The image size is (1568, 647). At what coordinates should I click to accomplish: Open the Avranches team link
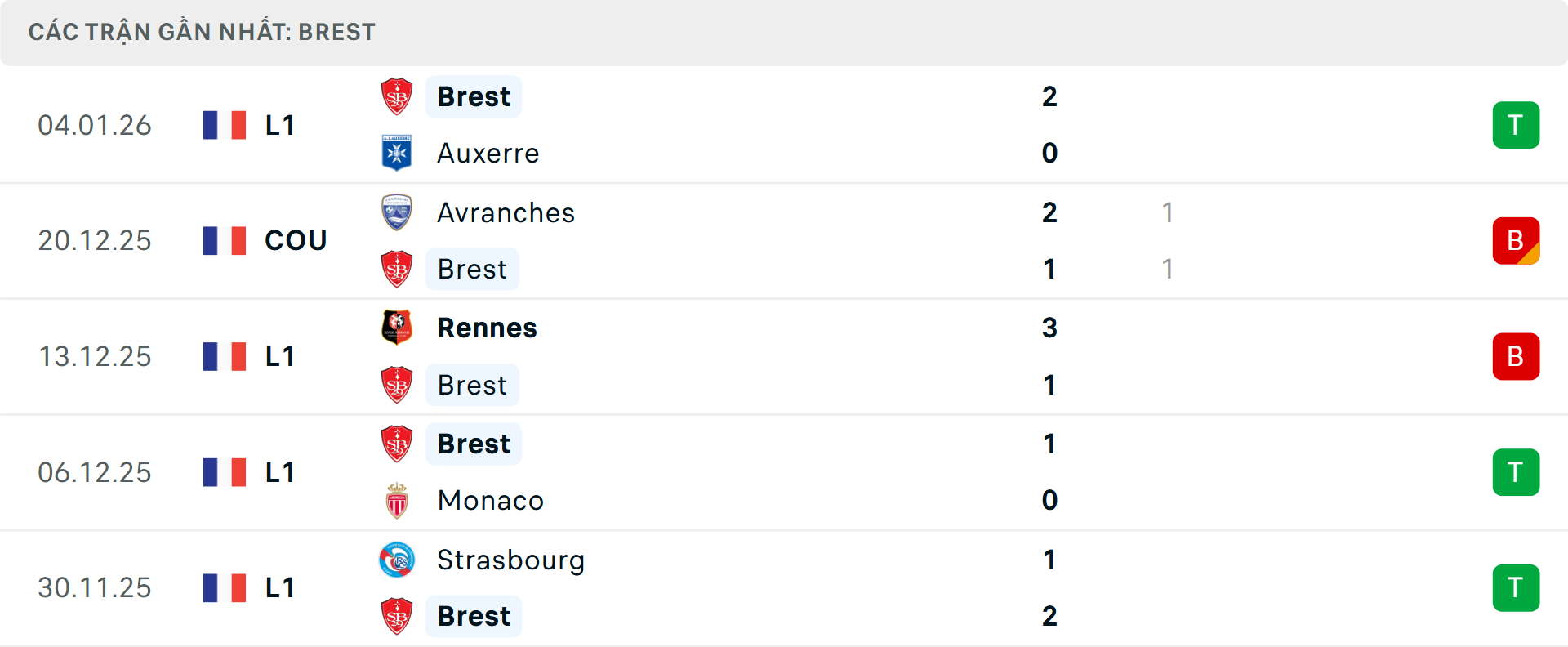pos(506,213)
